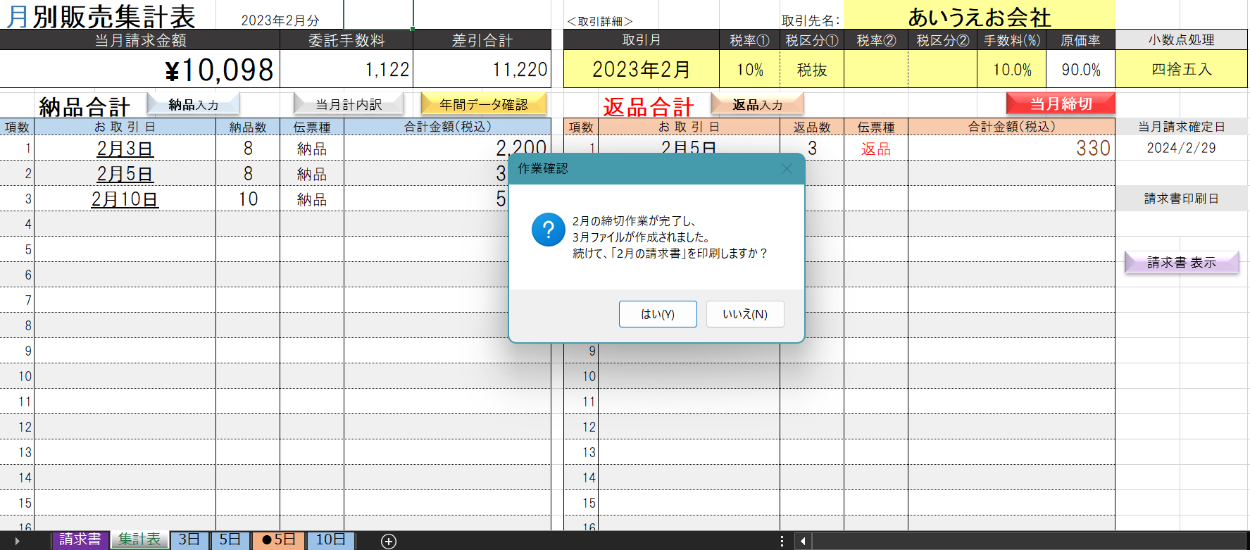The height and width of the screenshot is (550, 1250).
Task: Open the 当月計内訳 breakdown button
Action: point(349,104)
